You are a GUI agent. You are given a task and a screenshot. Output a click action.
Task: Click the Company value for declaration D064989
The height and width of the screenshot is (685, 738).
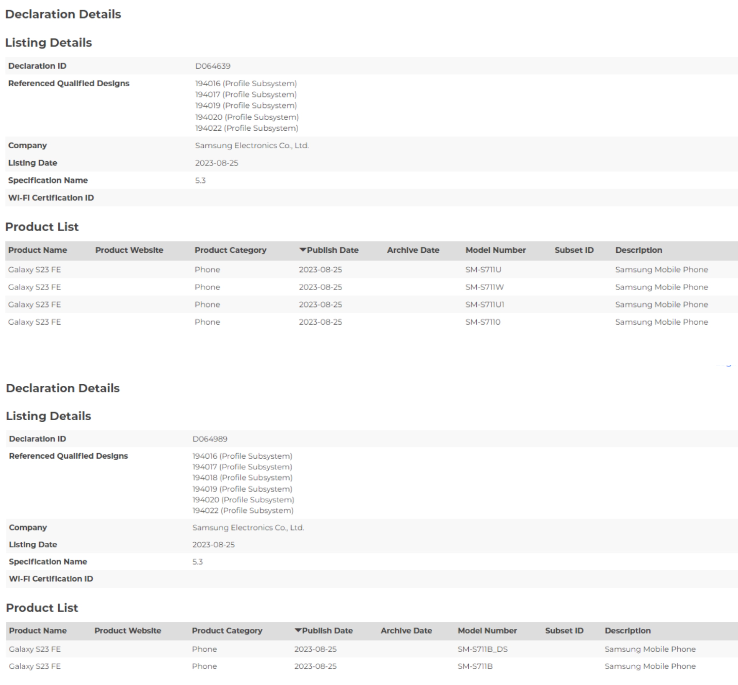point(248,528)
